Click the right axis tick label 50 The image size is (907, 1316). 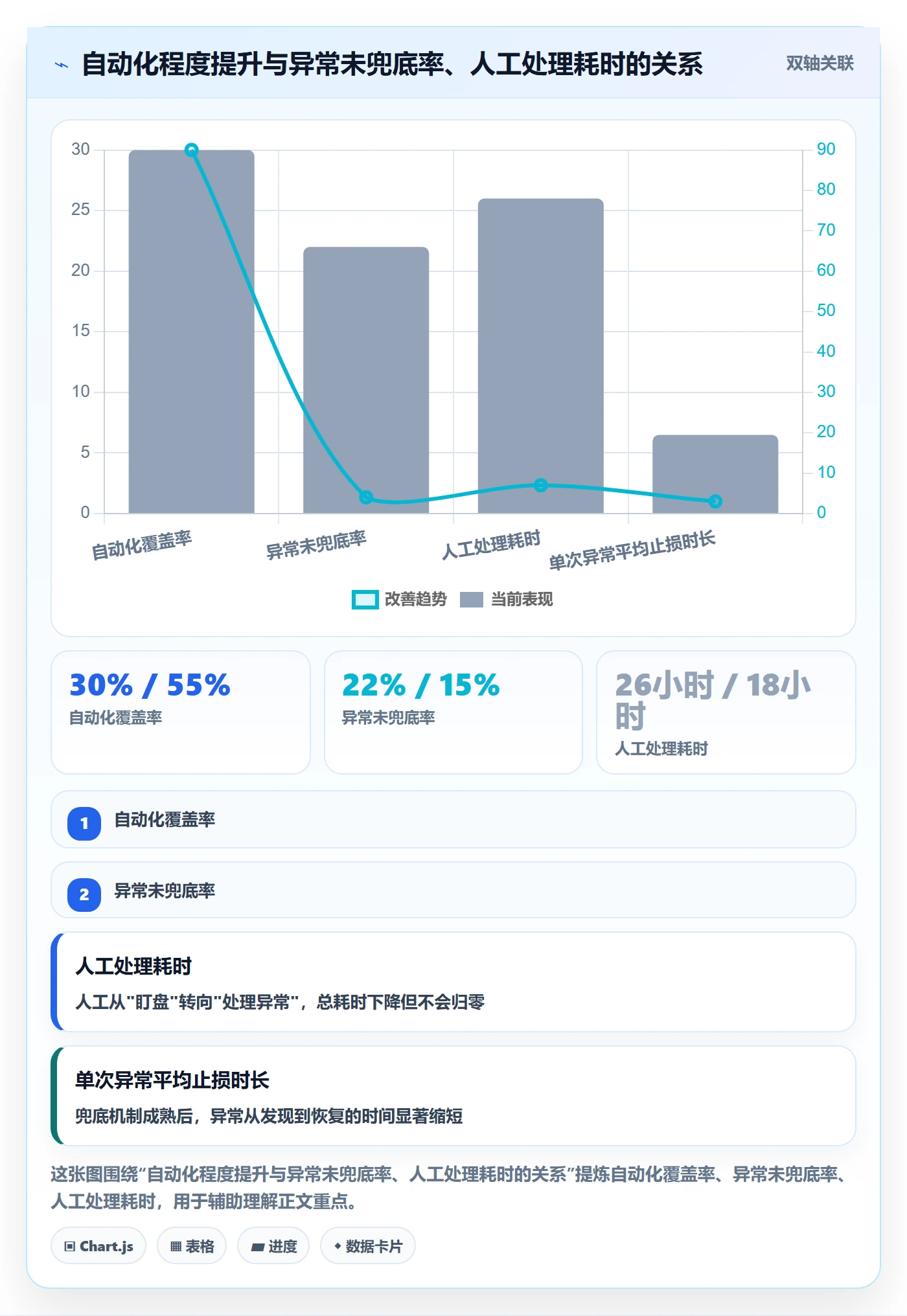[826, 311]
